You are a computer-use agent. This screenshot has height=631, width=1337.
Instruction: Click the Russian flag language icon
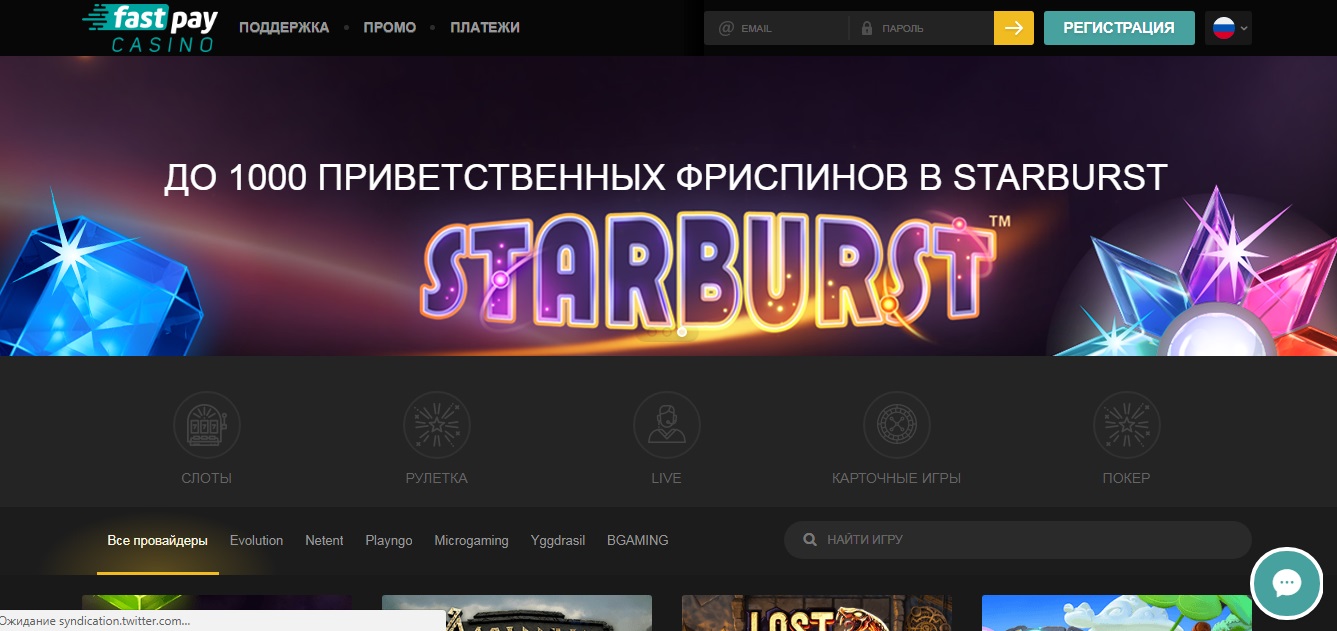pos(1223,28)
